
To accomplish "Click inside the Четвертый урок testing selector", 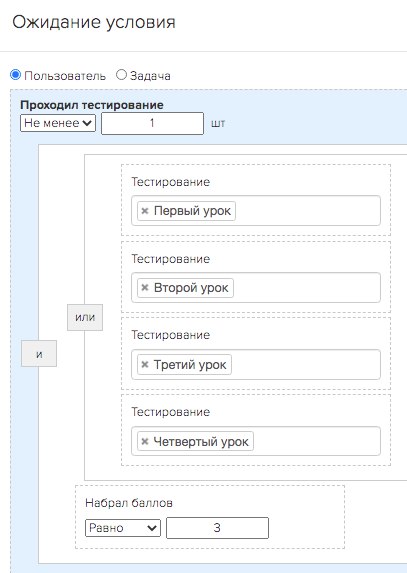I will click(x=256, y=441).
